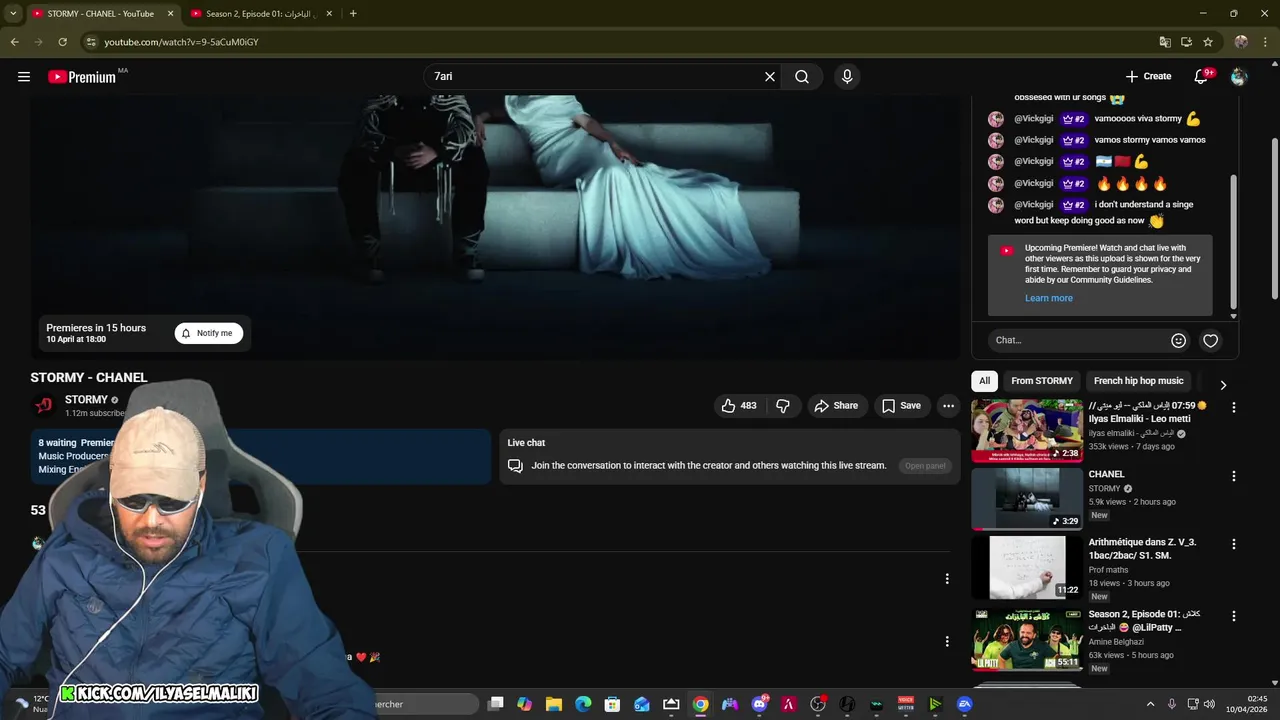Select the French hip hop music chip
Viewport: 1280px width, 720px height.
pos(1138,381)
